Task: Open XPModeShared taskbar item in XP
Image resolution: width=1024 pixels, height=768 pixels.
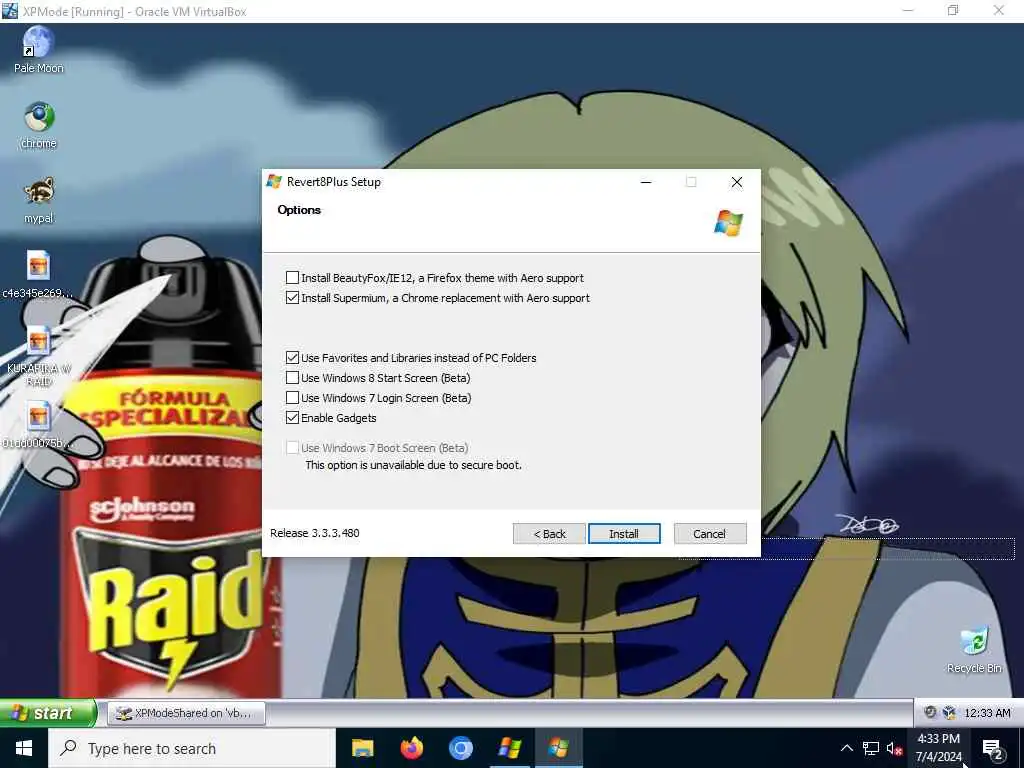Action: [x=186, y=713]
